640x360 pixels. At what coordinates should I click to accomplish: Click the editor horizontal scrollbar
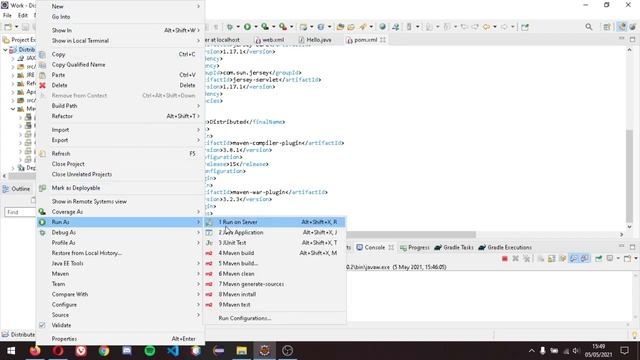click(411, 234)
